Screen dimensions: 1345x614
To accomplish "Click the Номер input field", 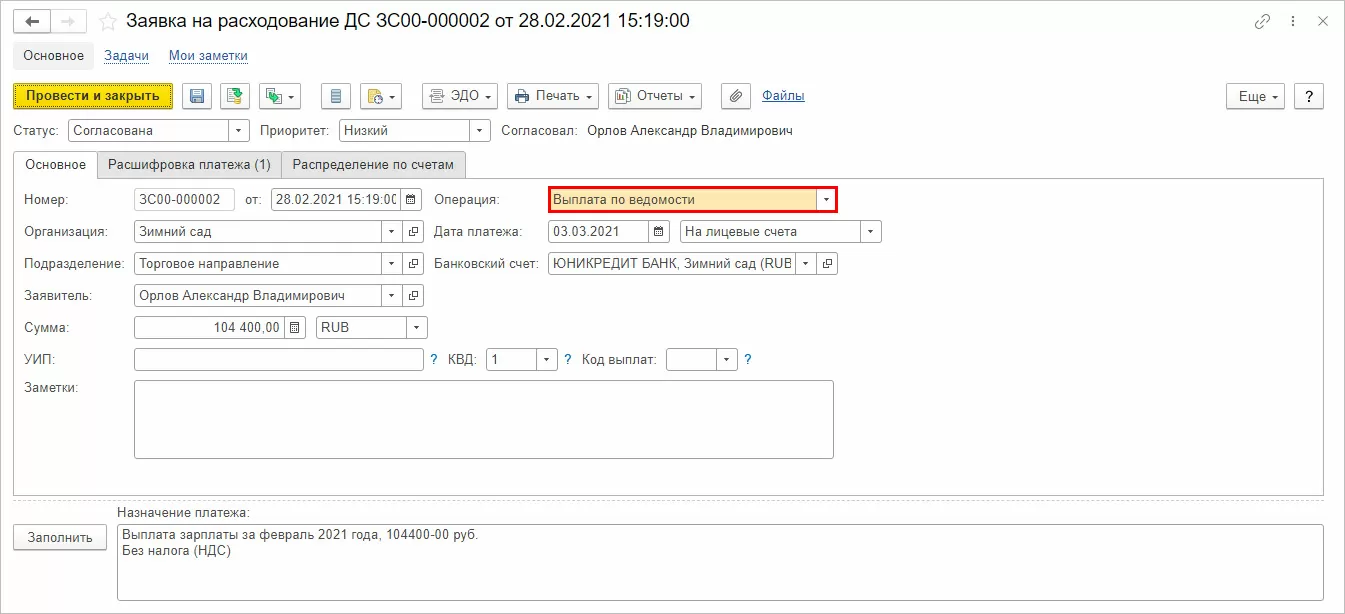I will pos(184,199).
